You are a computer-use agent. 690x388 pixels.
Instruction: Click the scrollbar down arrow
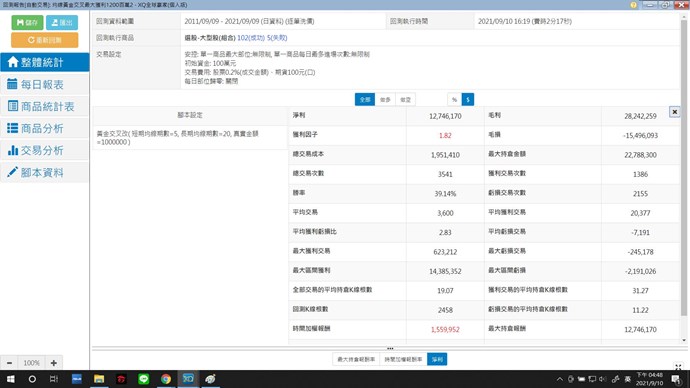tap(684, 340)
